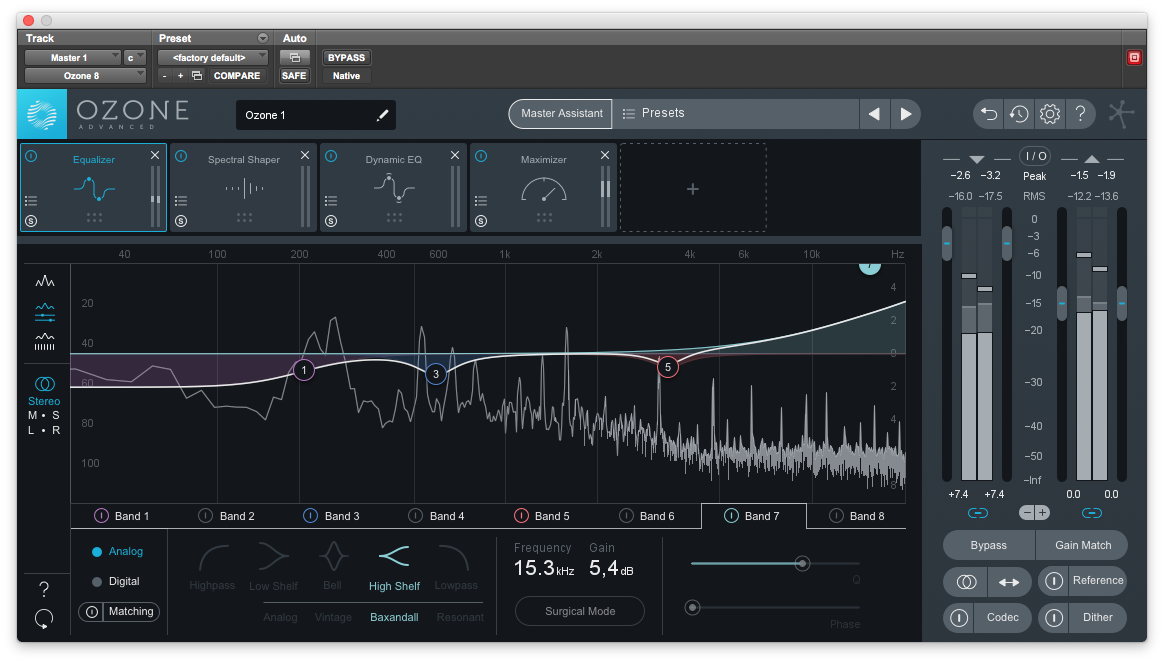1164x663 pixels.
Task: Remove the Spectral Shaper module
Action: tap(304, 155)
